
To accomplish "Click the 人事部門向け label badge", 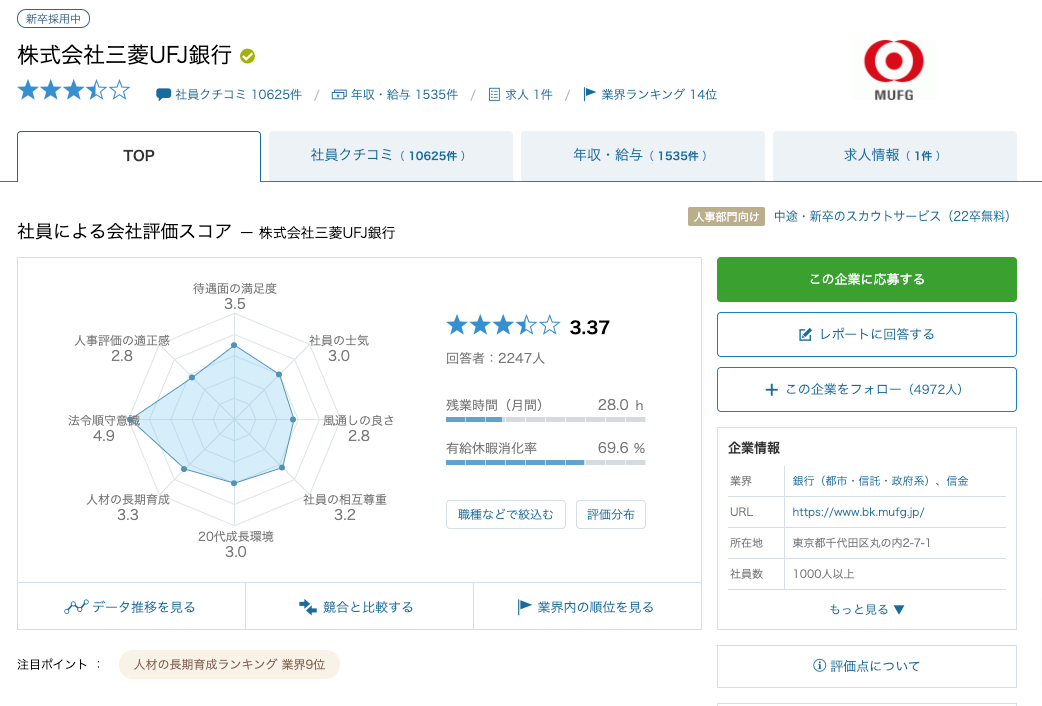I will [726, 217].
